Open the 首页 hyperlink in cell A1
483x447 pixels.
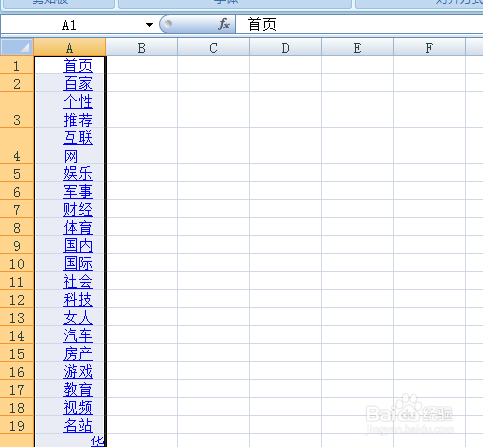pos(78,65)
